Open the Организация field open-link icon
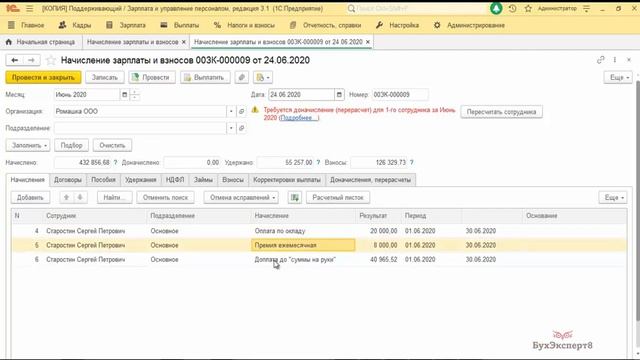The width and height of the screenshot is (640, 360). pyautogui.click(x=242, y=111)
